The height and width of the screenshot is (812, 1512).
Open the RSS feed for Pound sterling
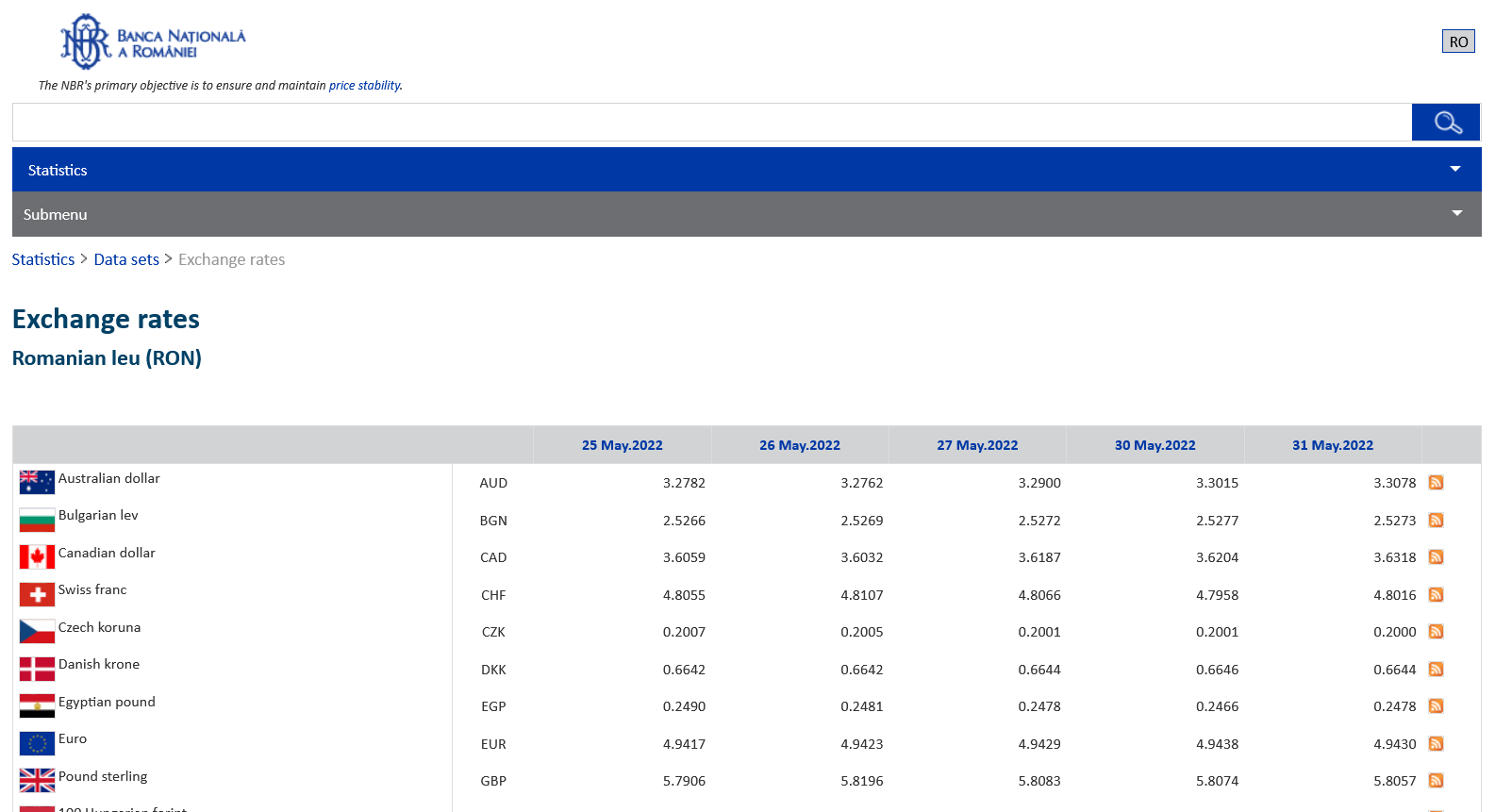coord(1436,781)
